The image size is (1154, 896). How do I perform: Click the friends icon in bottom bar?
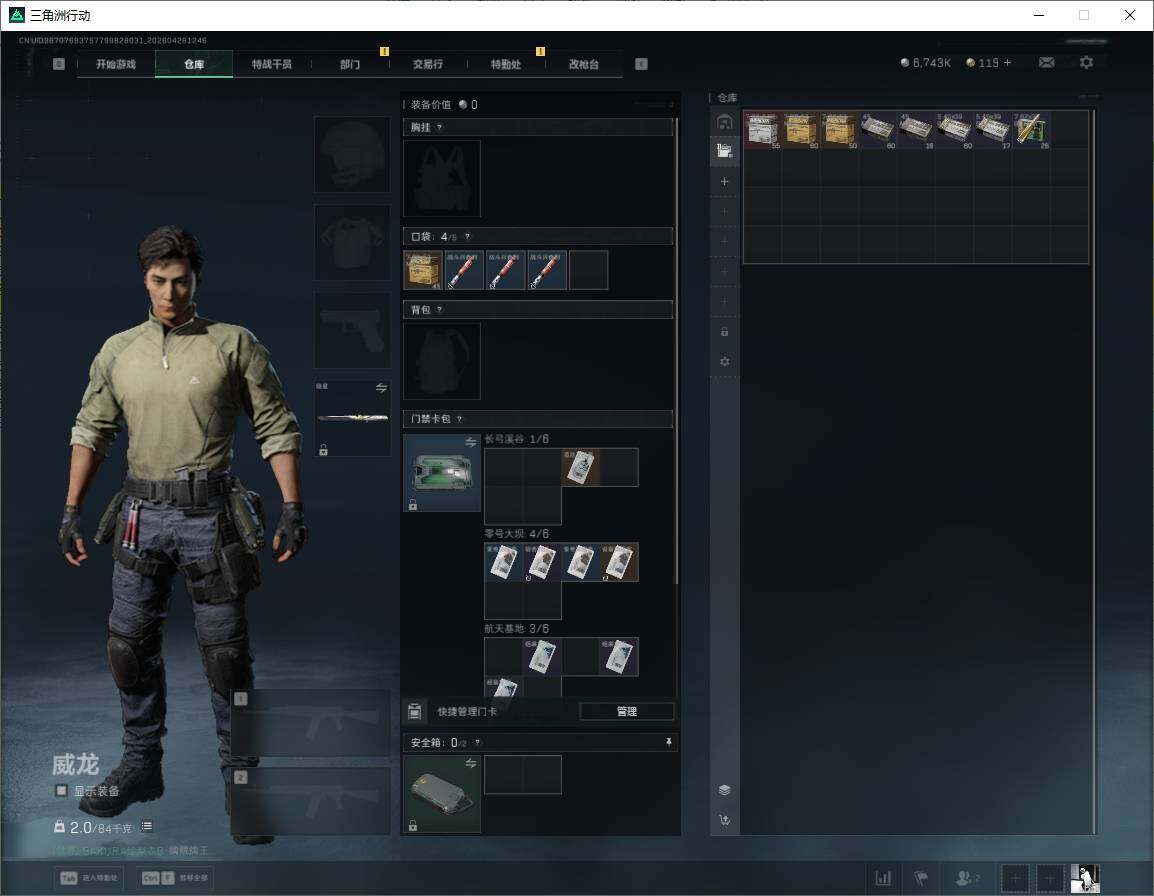pos(967,878)
